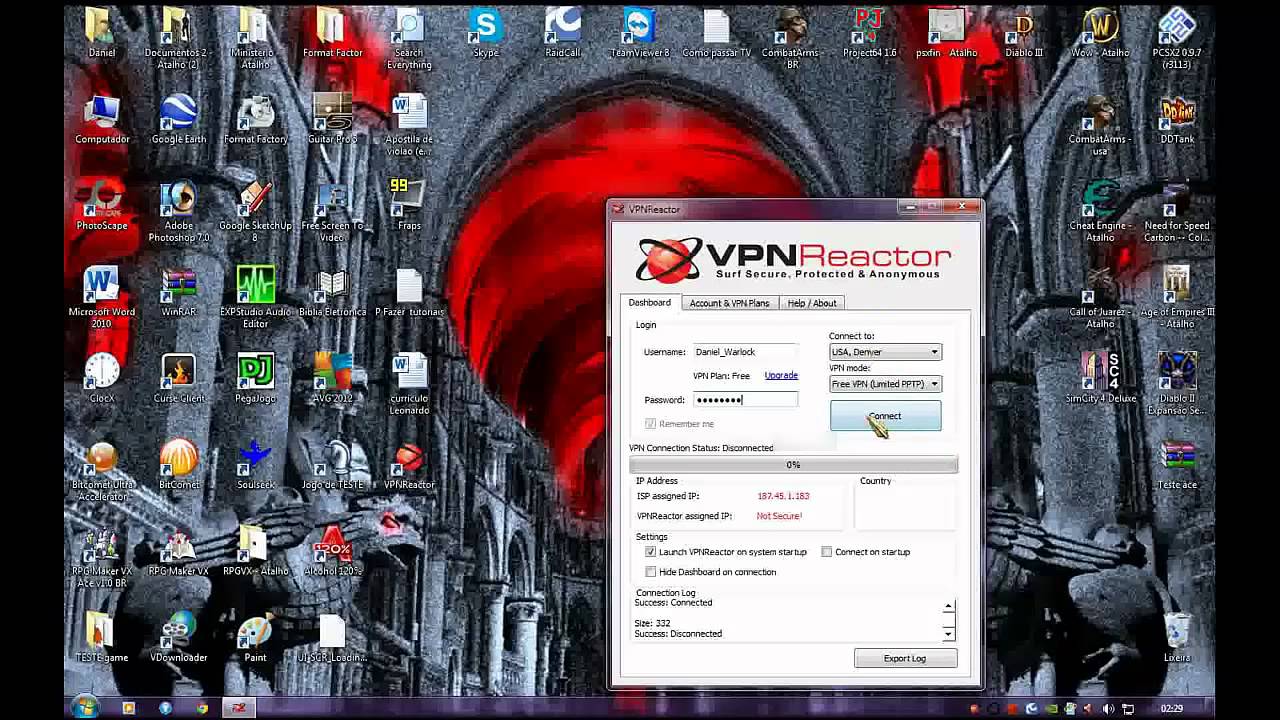1280x720 pixels.
Task: Select the Lixeira recycle bin icon
Action: (1177, 638)
